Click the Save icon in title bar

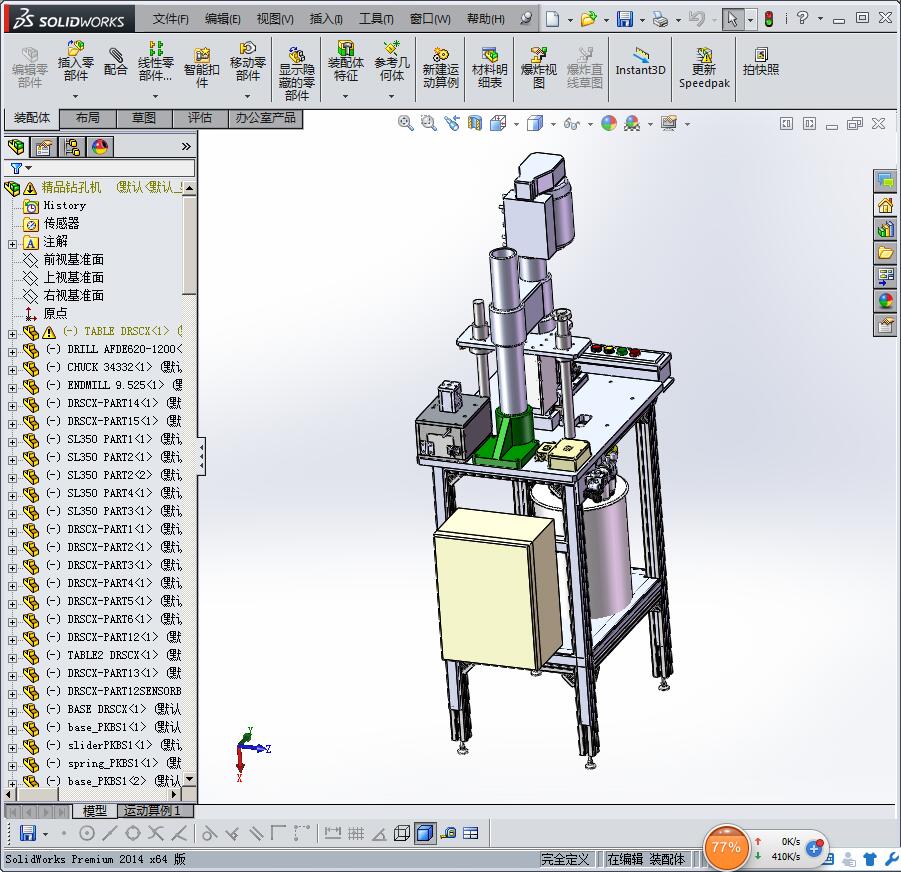(x=625, y=19)
